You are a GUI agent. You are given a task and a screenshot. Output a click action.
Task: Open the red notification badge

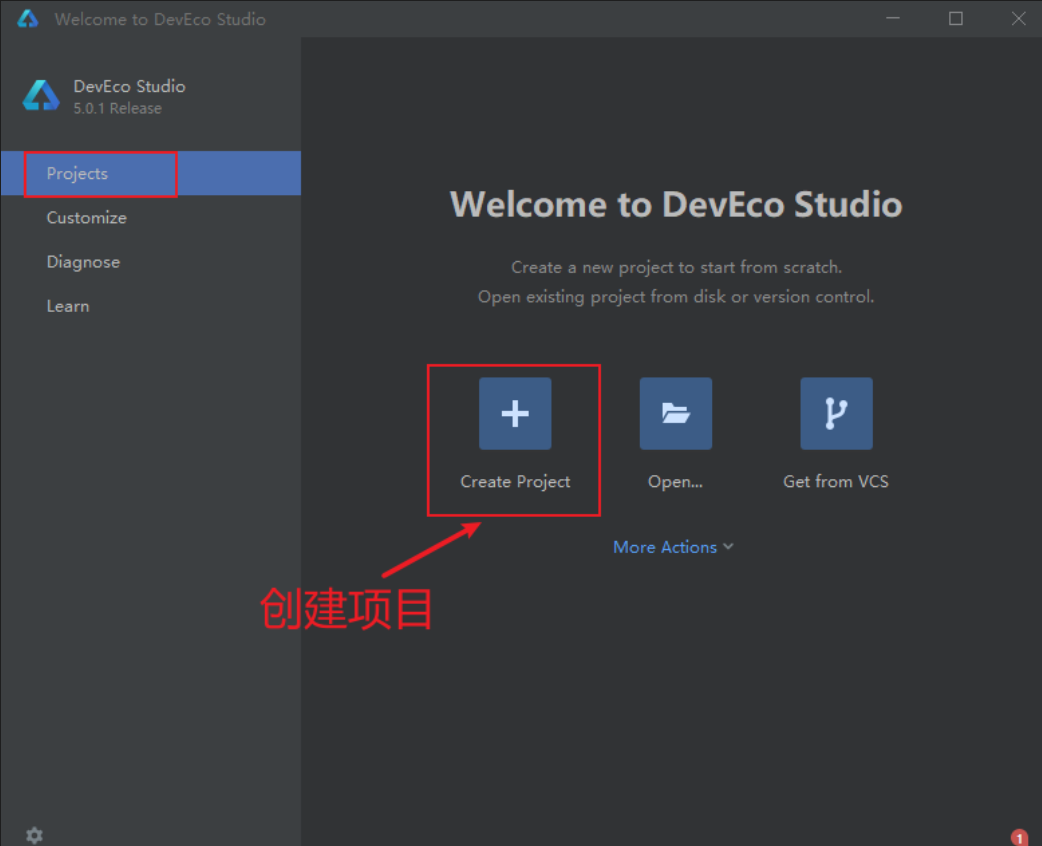tap(1019, 837)
